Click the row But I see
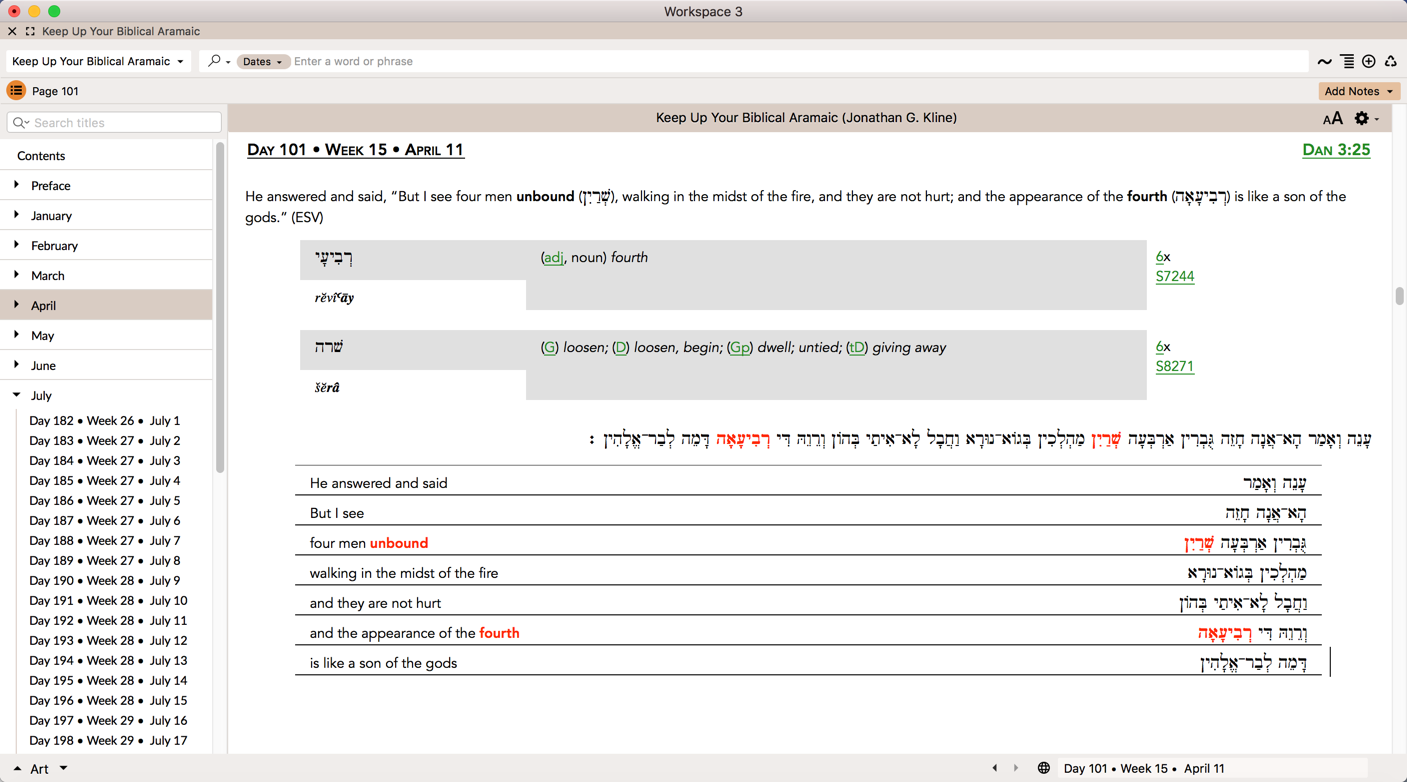The image size is (1407, 782). click(x=808, y=513)
